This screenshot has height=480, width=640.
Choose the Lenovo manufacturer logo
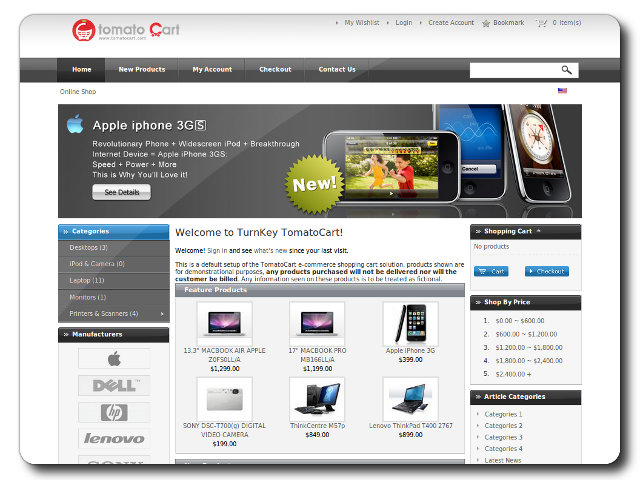114,438
